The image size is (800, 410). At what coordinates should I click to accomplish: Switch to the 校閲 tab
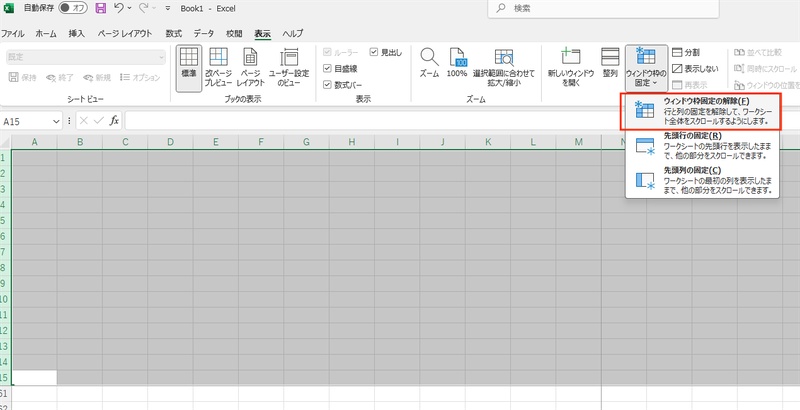(x=234, y=34)
